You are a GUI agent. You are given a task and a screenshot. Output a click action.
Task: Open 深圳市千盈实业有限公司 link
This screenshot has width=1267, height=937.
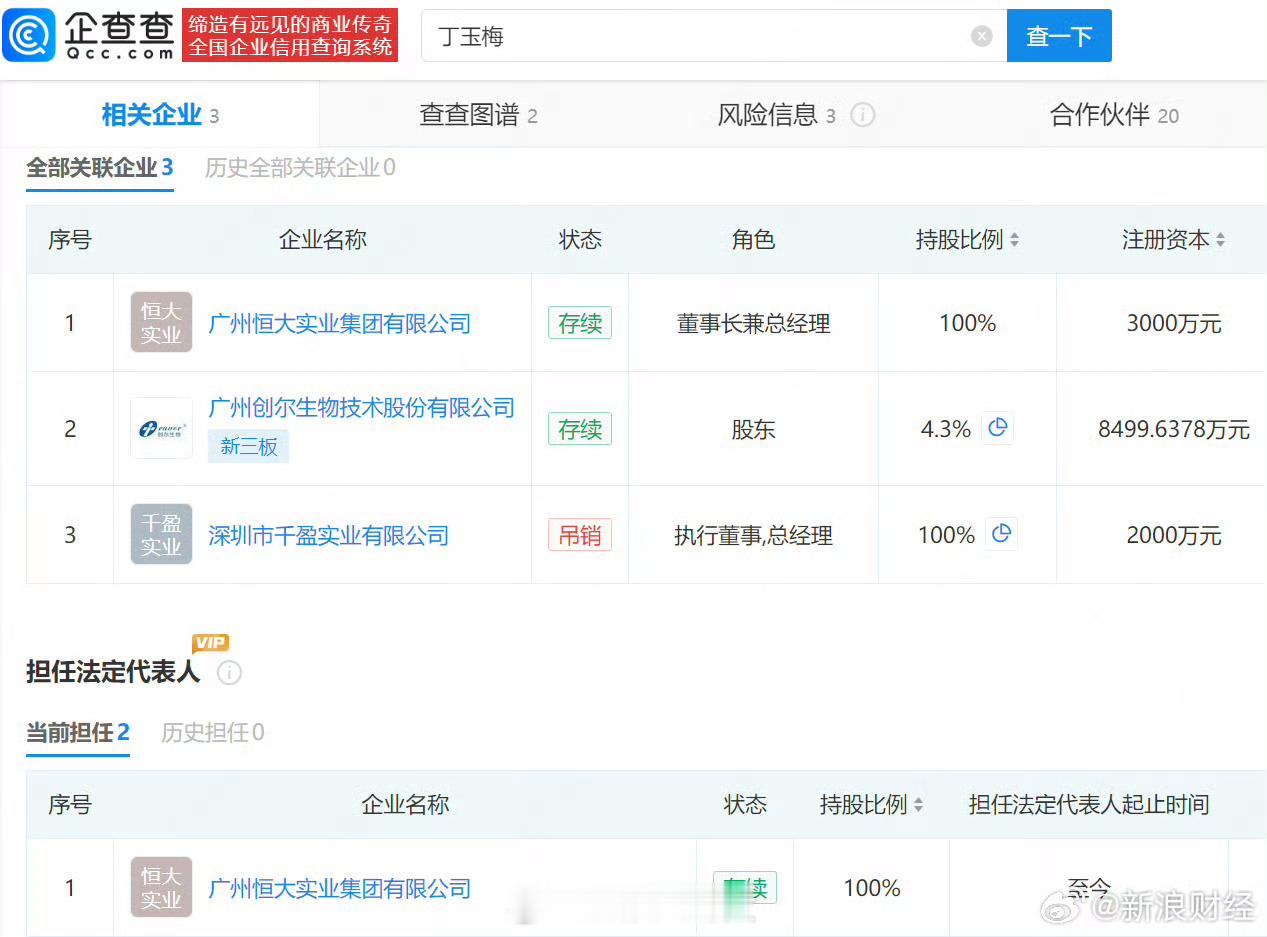(x=328, y=535)
